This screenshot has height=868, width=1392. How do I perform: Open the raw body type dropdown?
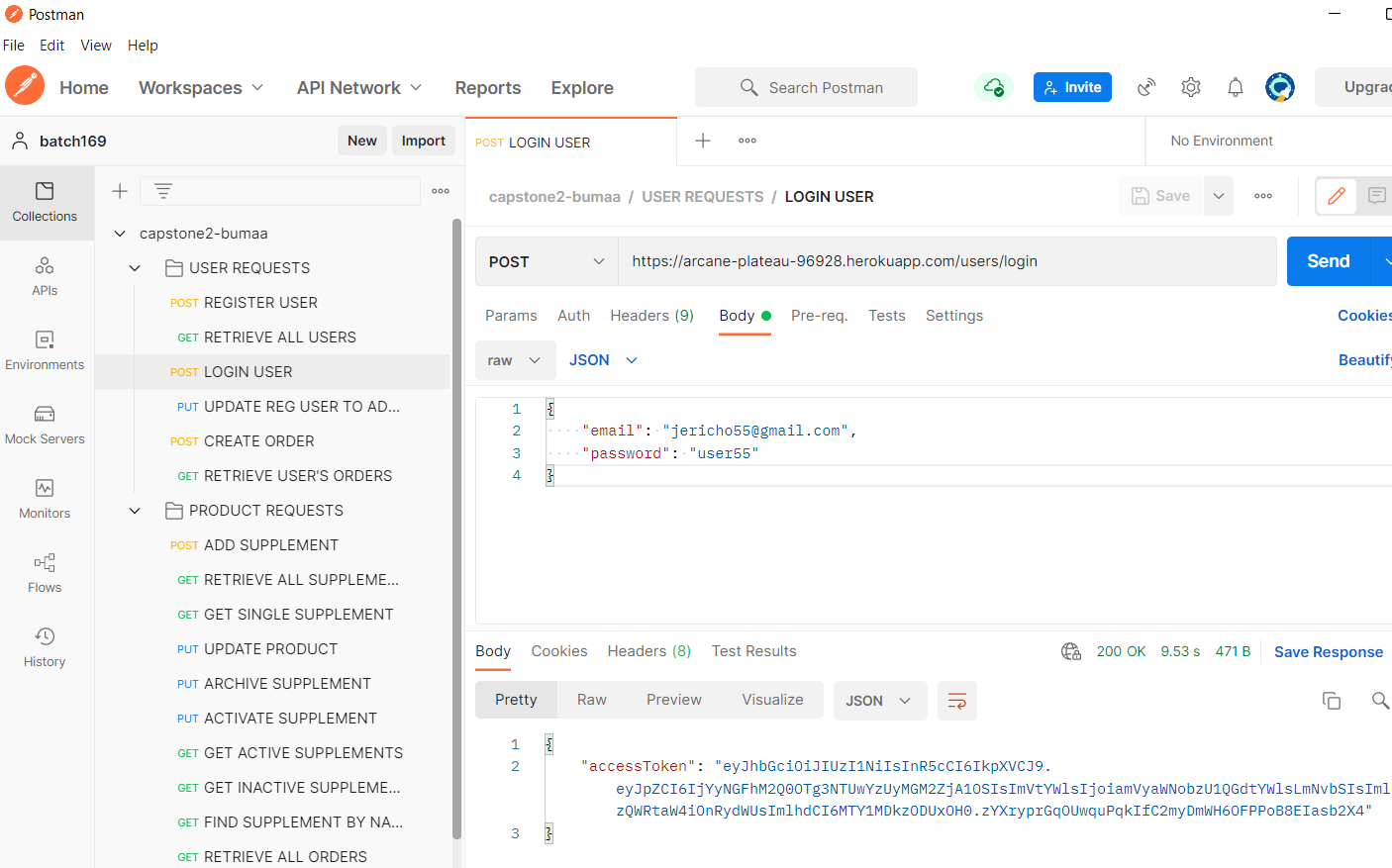coord(515,360)
